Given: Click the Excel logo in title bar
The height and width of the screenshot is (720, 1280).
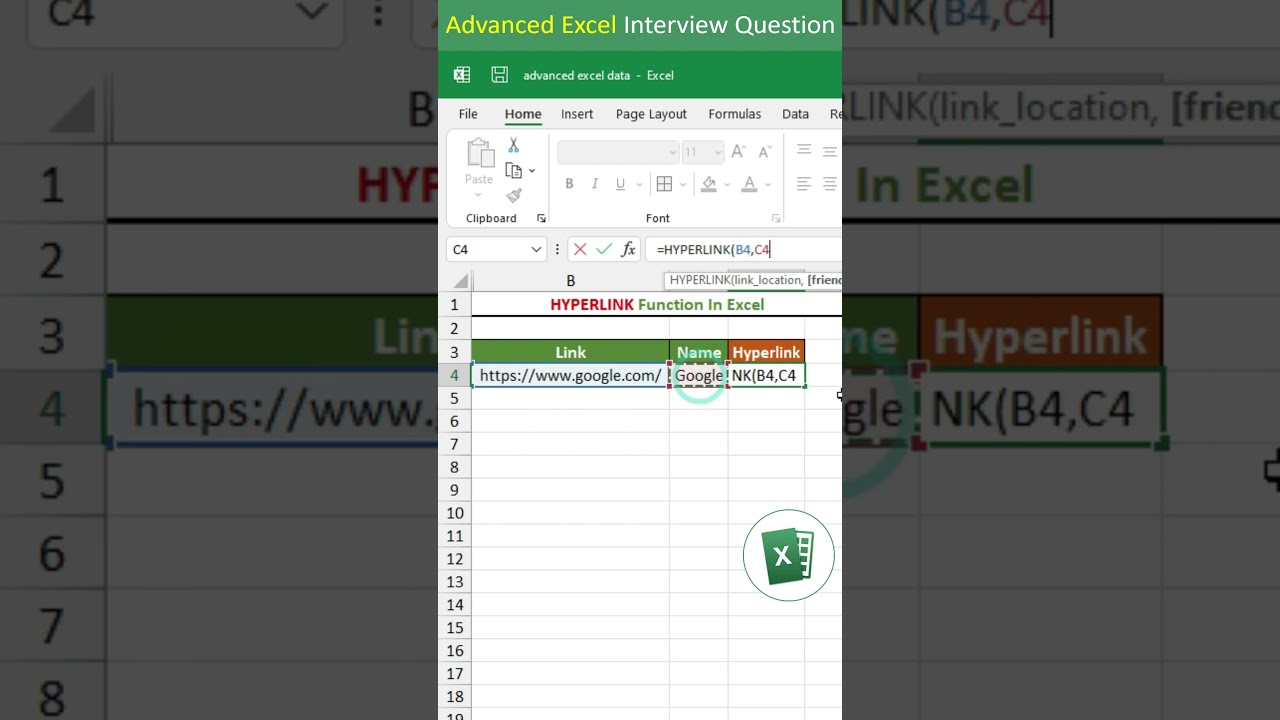Looking at the screenshot, I should [x=462, y=75].
